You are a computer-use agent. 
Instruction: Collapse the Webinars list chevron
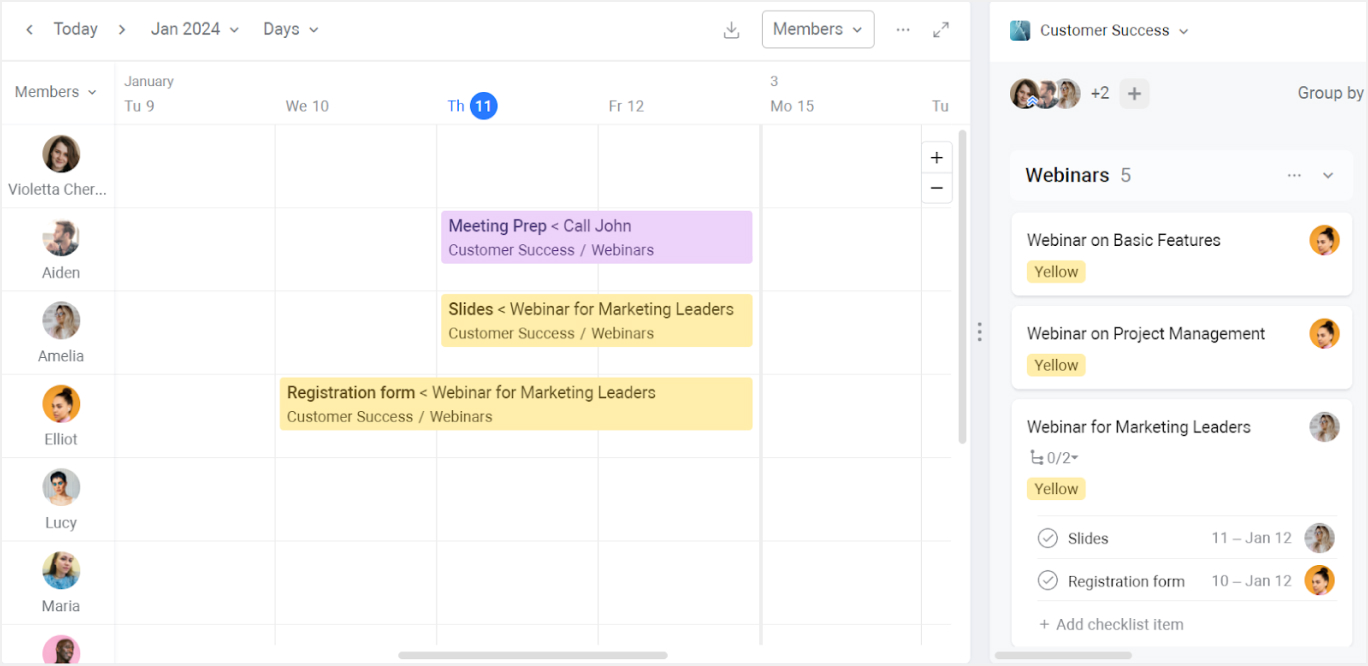tap(1328, 176)
